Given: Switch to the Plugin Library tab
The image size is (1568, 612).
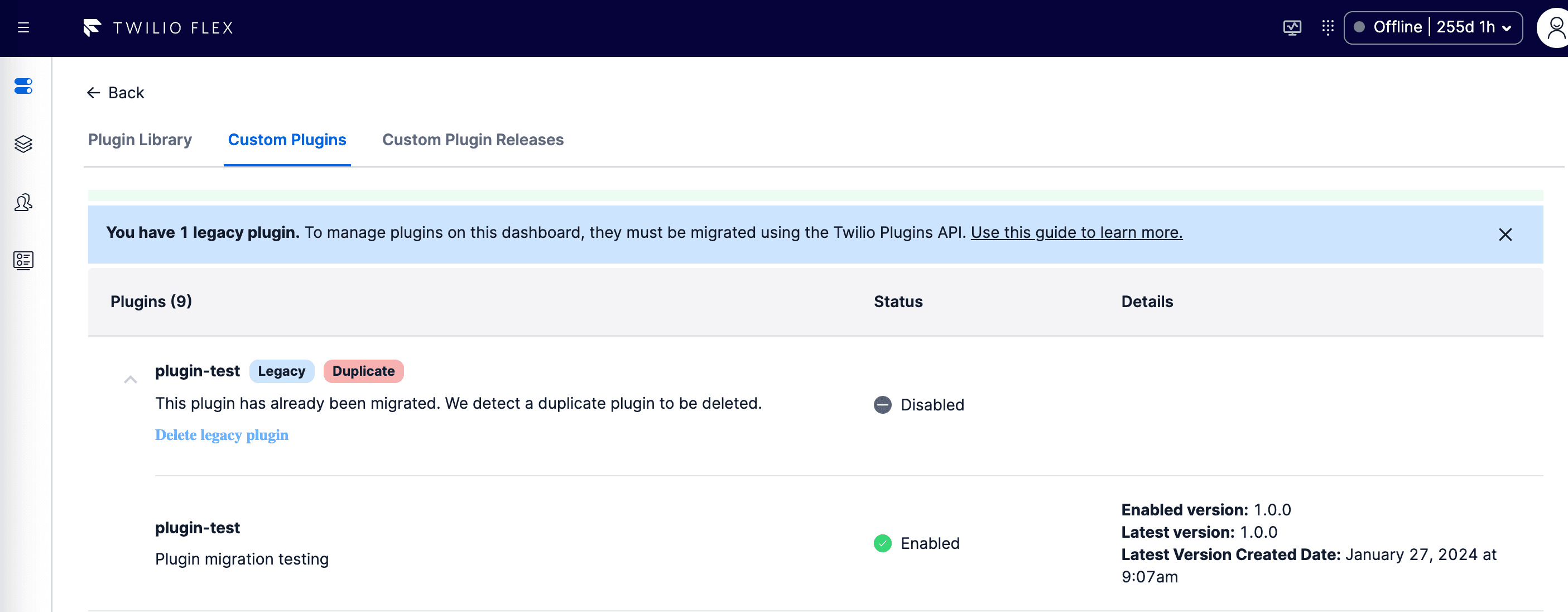Looking at the screenshot, I should (140, 140).
